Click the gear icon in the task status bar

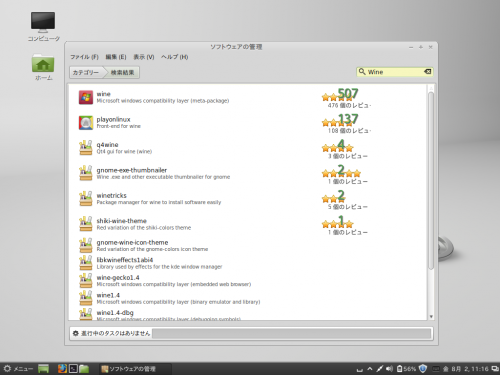pos(76,333)
